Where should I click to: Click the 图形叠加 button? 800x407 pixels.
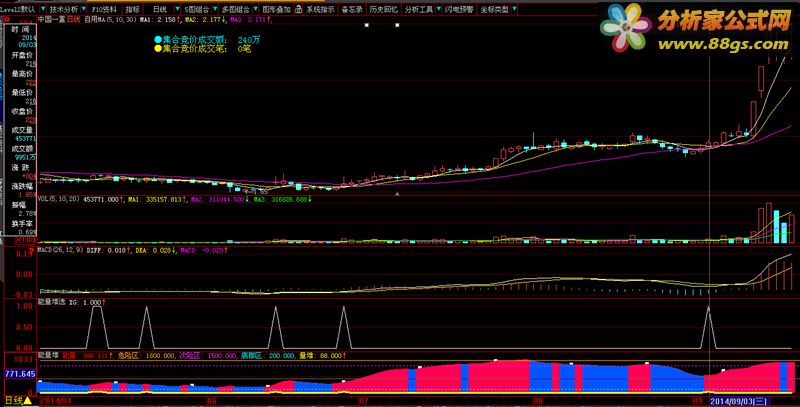[x=276, y=9]
